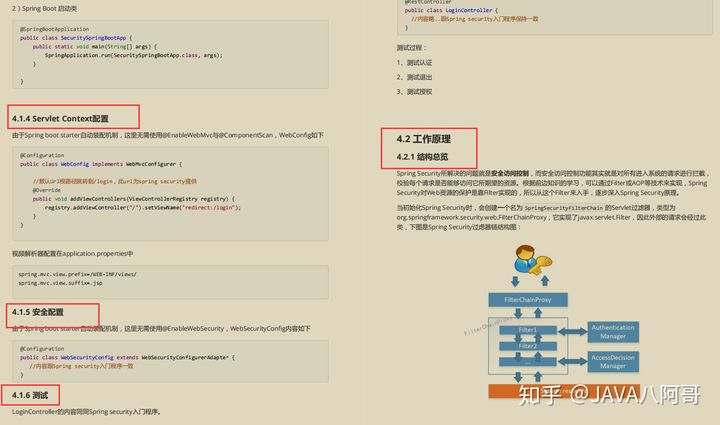
Task: Click the Filter2 box in diagram
Action: tap(528, 346)
